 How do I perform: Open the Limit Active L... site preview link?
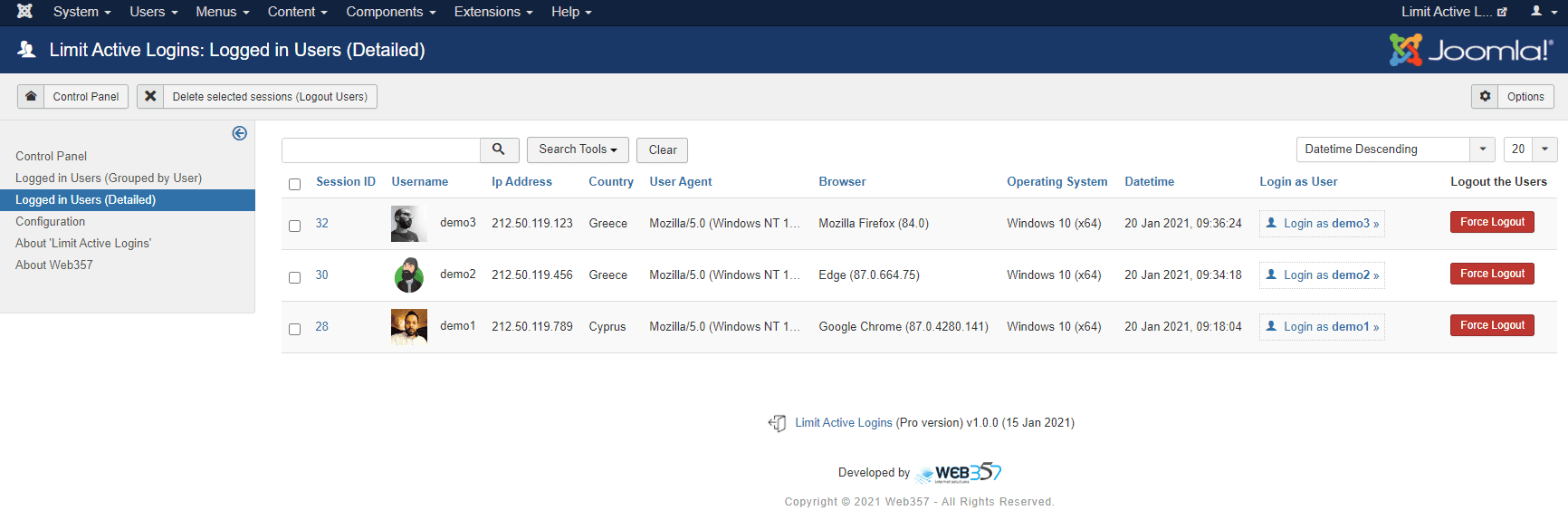click(1454, 12)
